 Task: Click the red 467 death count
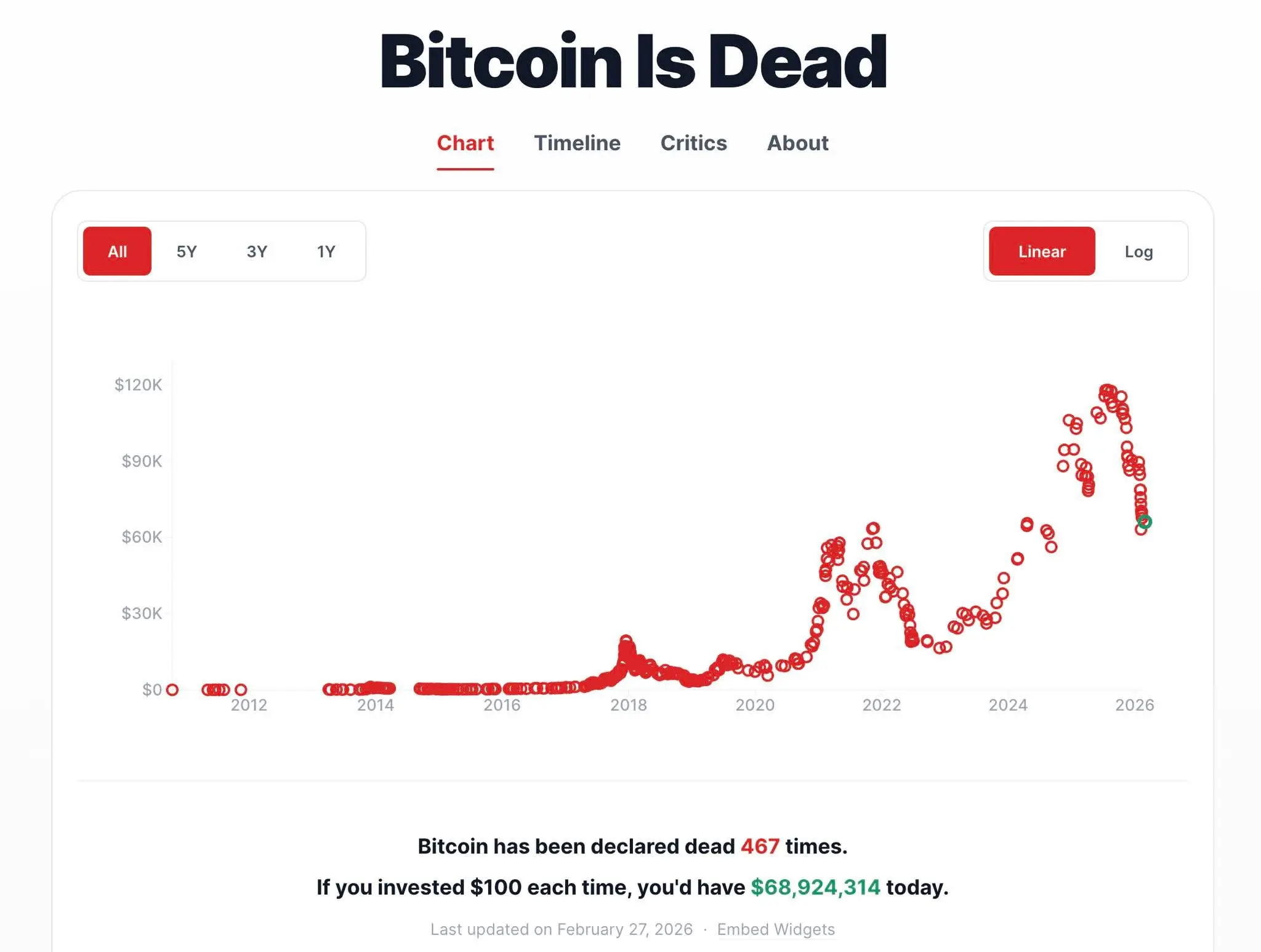point(760,846)
